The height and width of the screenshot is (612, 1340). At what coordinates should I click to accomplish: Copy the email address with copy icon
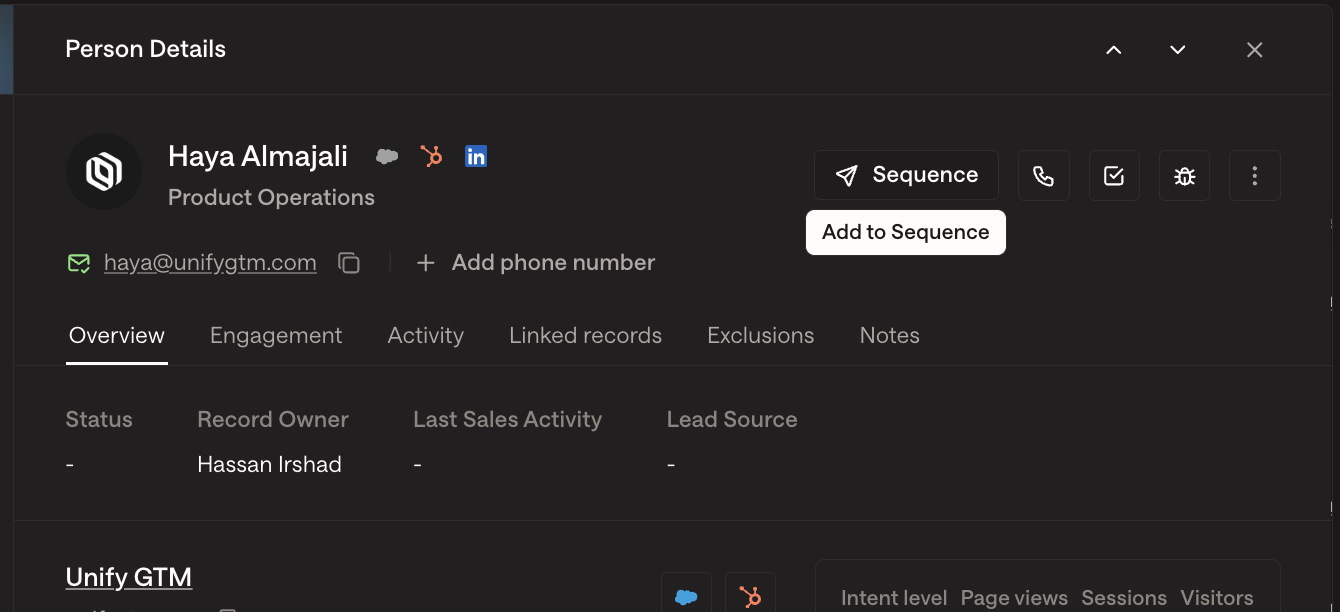click(x=348, y=263)
